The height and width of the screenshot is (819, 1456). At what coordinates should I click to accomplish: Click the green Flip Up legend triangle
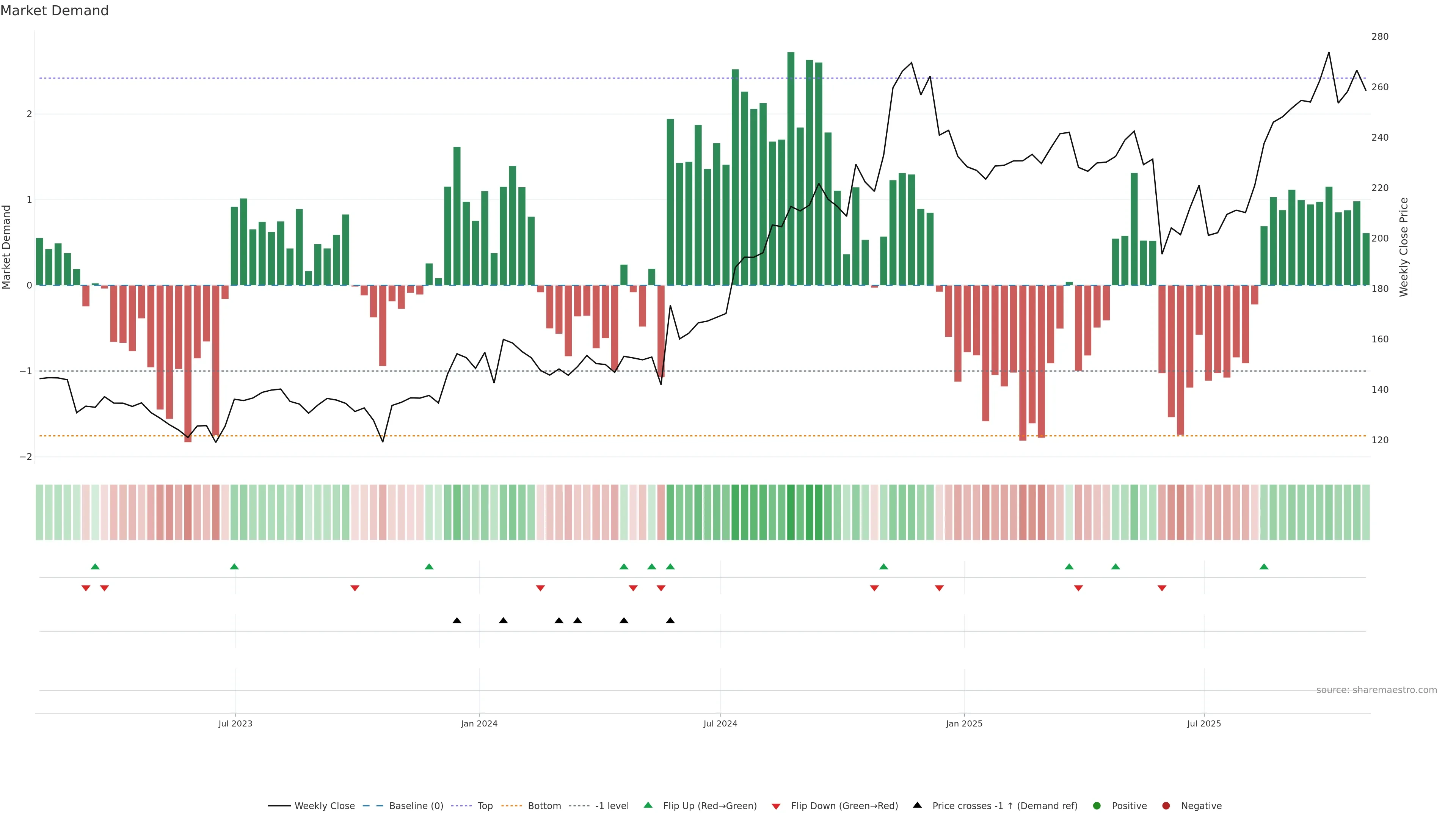coord(648,805)
